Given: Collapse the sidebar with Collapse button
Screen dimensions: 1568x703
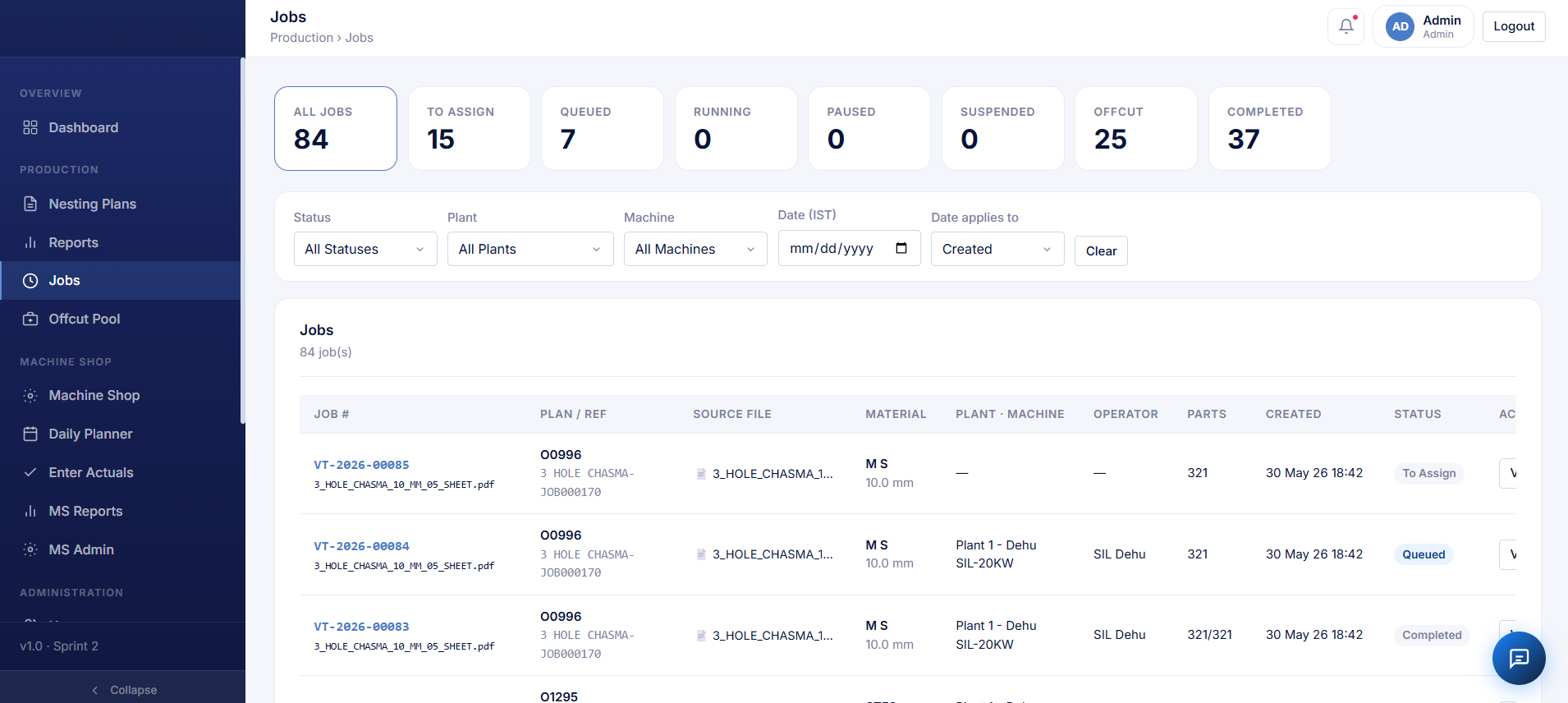Looking at the screenshot, I should pos(122,690).
